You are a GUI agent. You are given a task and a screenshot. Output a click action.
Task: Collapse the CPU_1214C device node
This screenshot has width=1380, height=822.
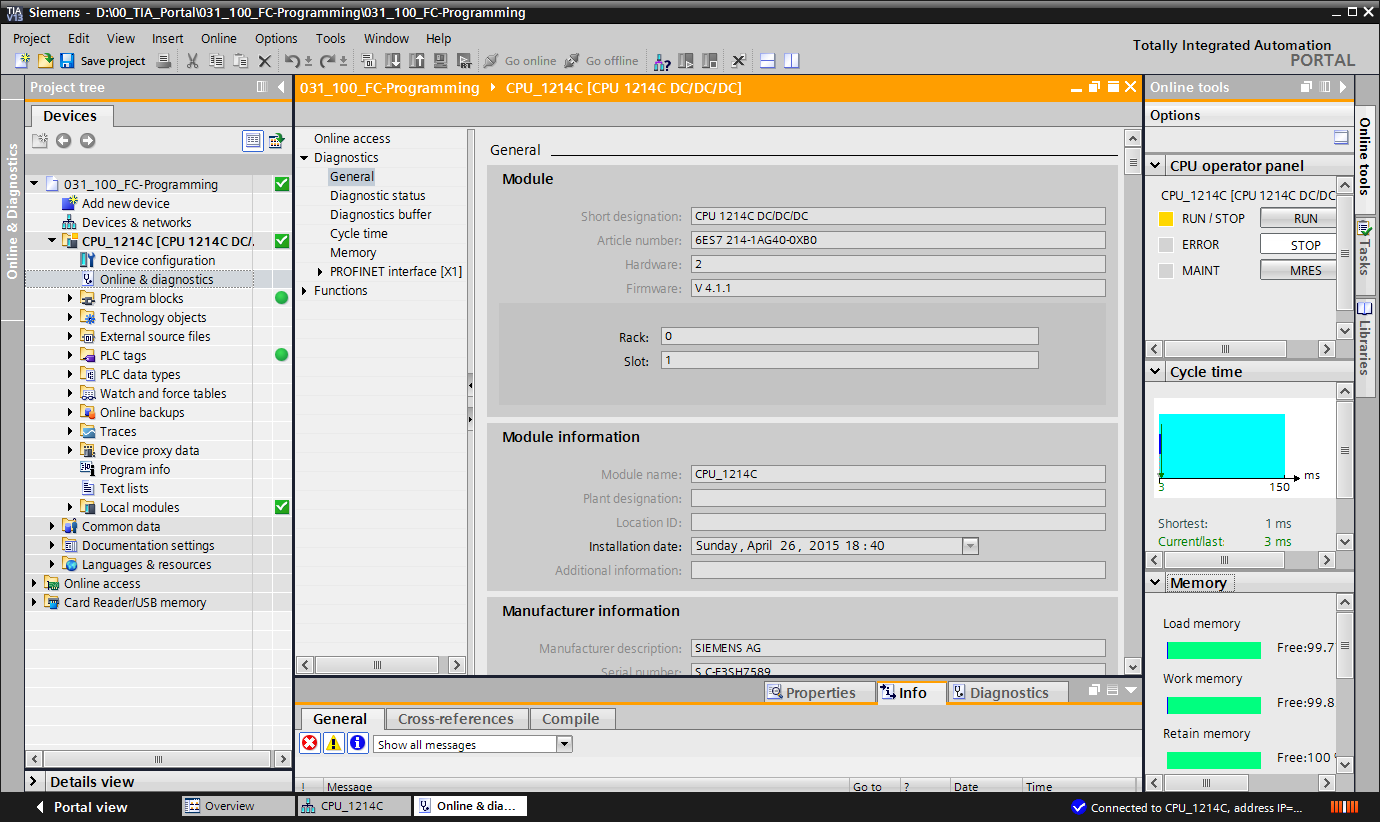[52, 241]
